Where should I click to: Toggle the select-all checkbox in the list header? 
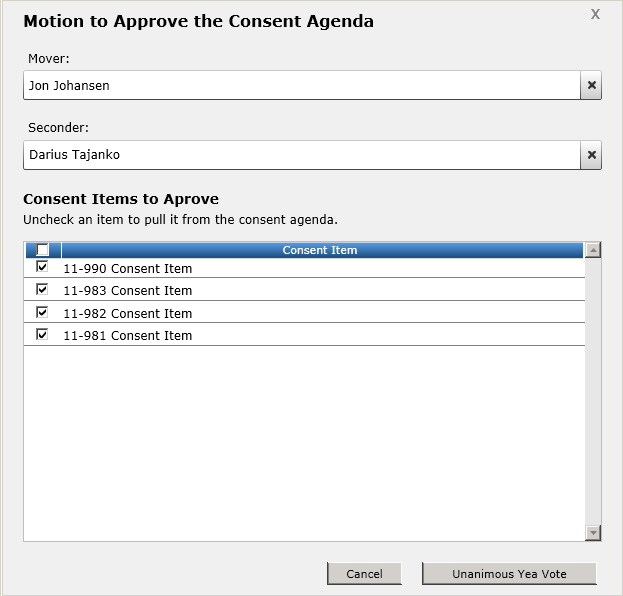click(x=42, y=250)
